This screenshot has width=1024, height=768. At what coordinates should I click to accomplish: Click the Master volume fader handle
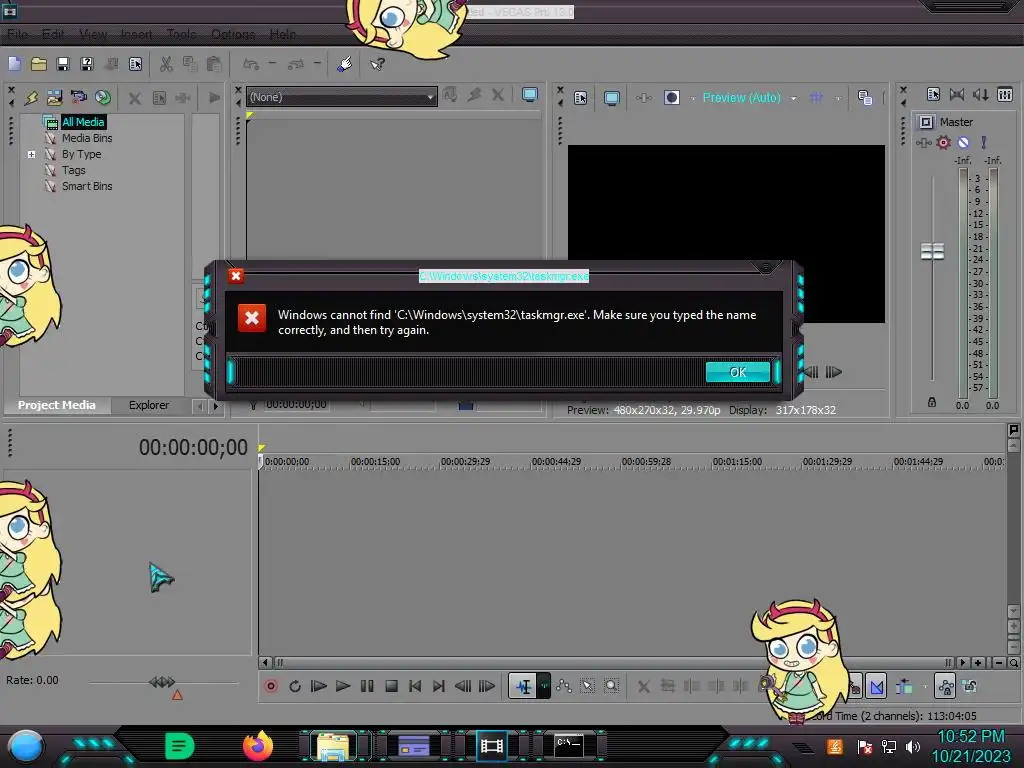933,251
